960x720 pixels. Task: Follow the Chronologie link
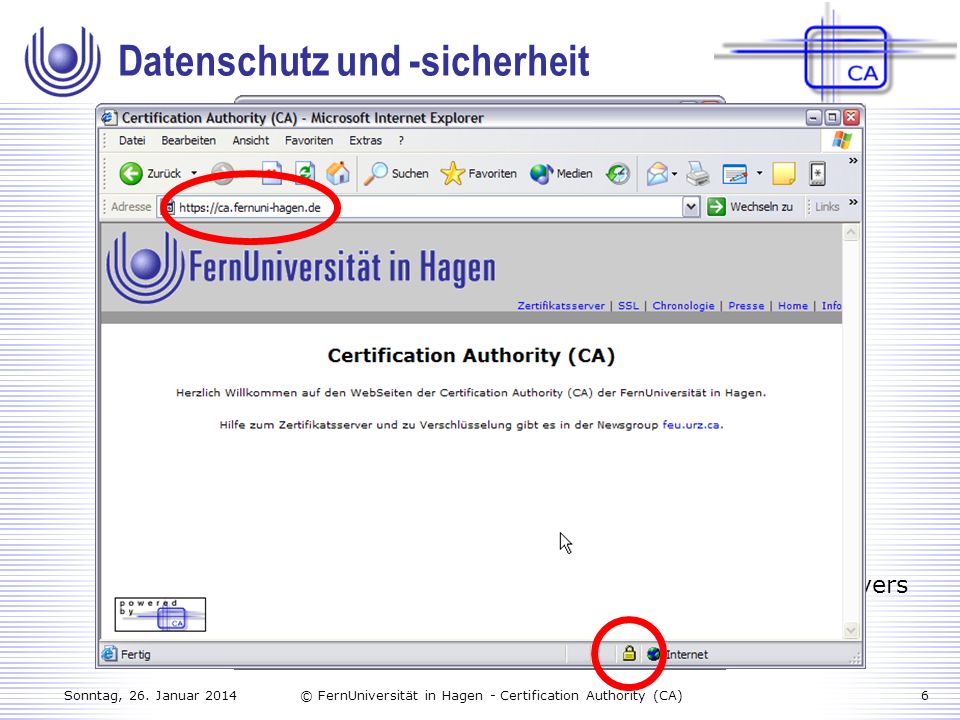(x=683, y=306)
